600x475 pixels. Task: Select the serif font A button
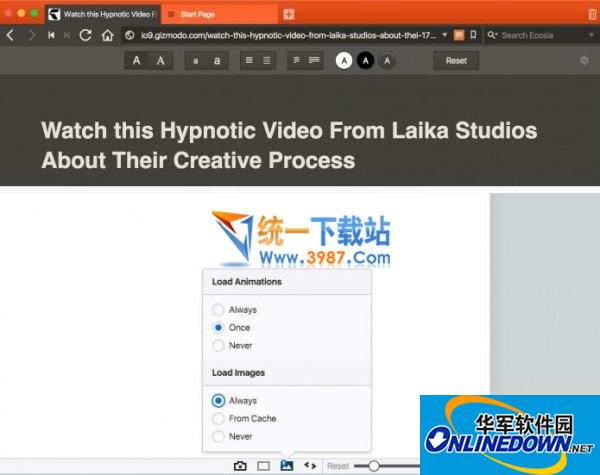click(161, 60)
